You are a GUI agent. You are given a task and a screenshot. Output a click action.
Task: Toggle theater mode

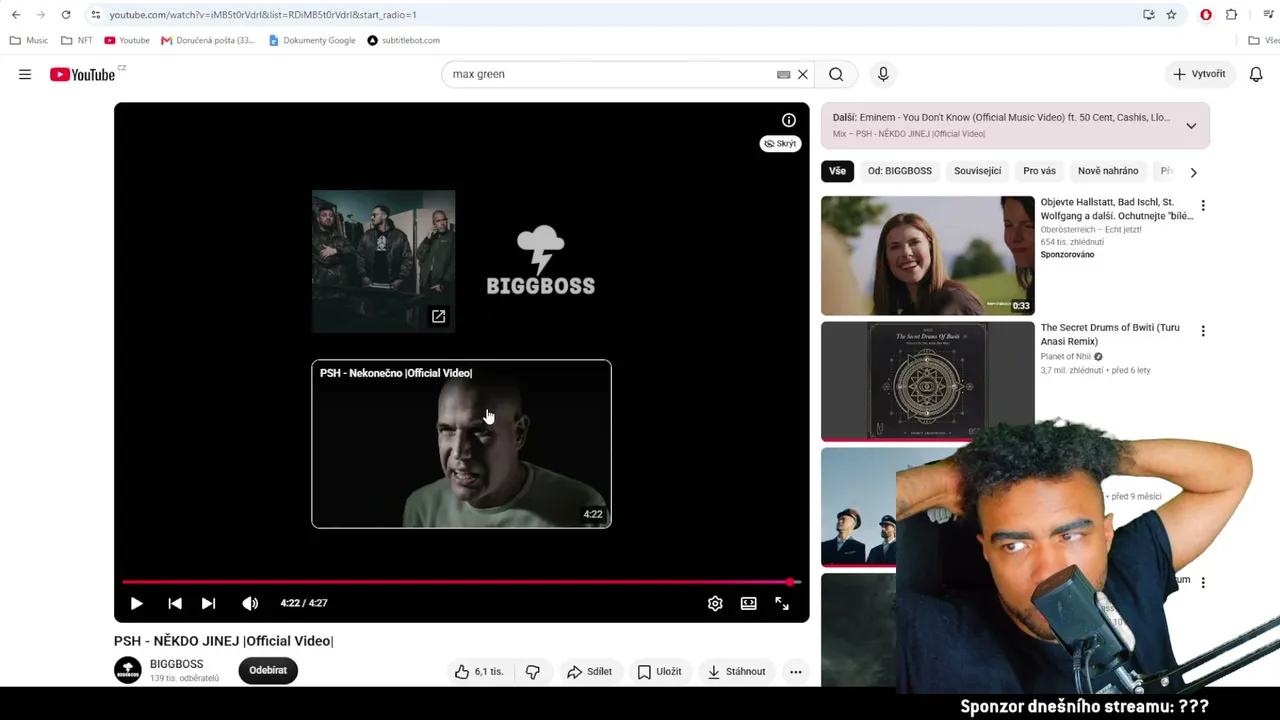748,603
